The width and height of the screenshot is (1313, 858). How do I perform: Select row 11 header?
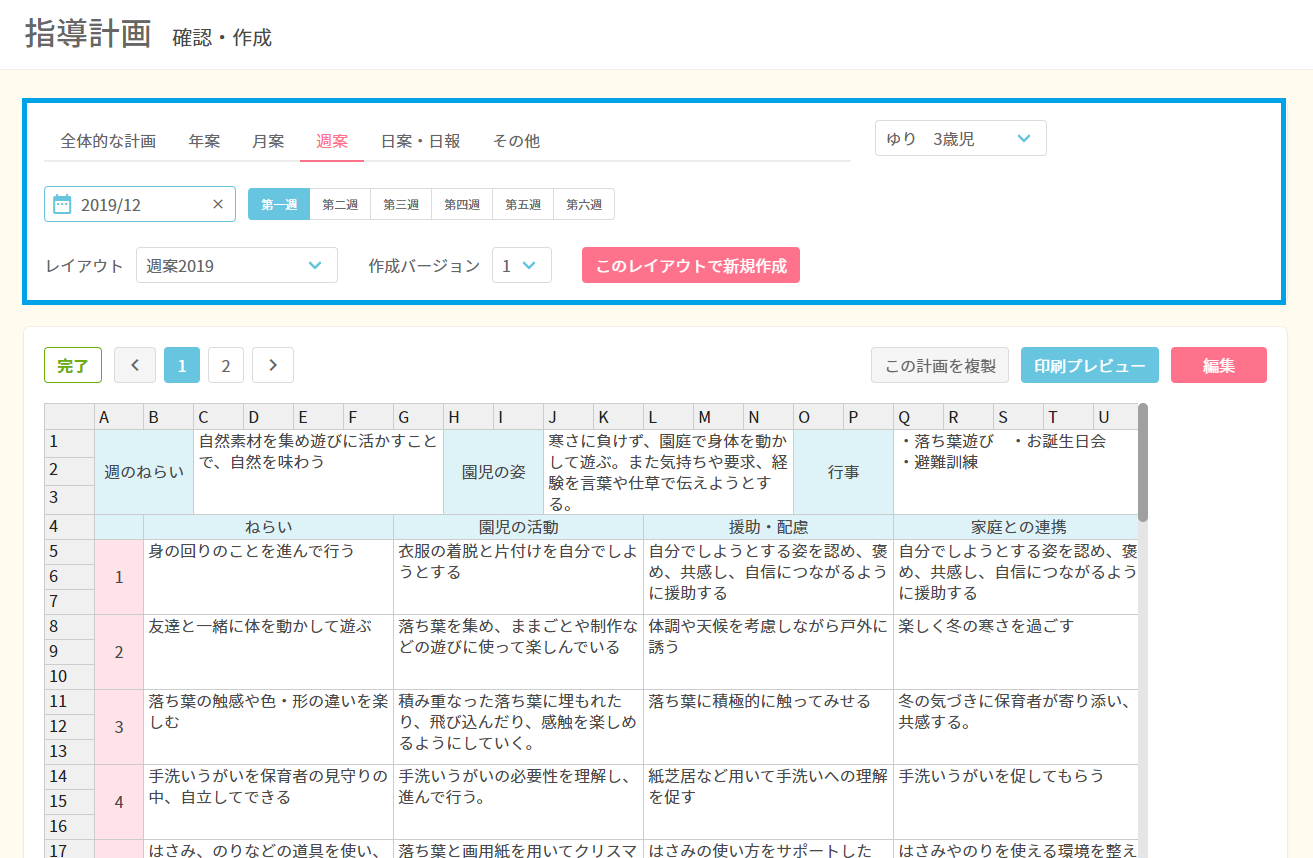click(x=69, y=702)
